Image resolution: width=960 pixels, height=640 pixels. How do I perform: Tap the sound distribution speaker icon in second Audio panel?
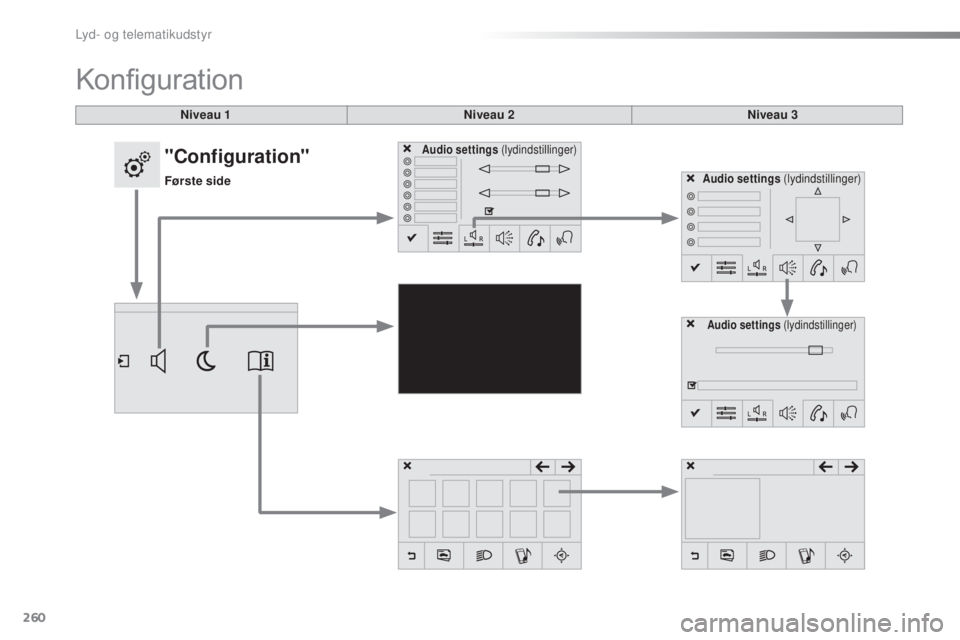[789, 268]
